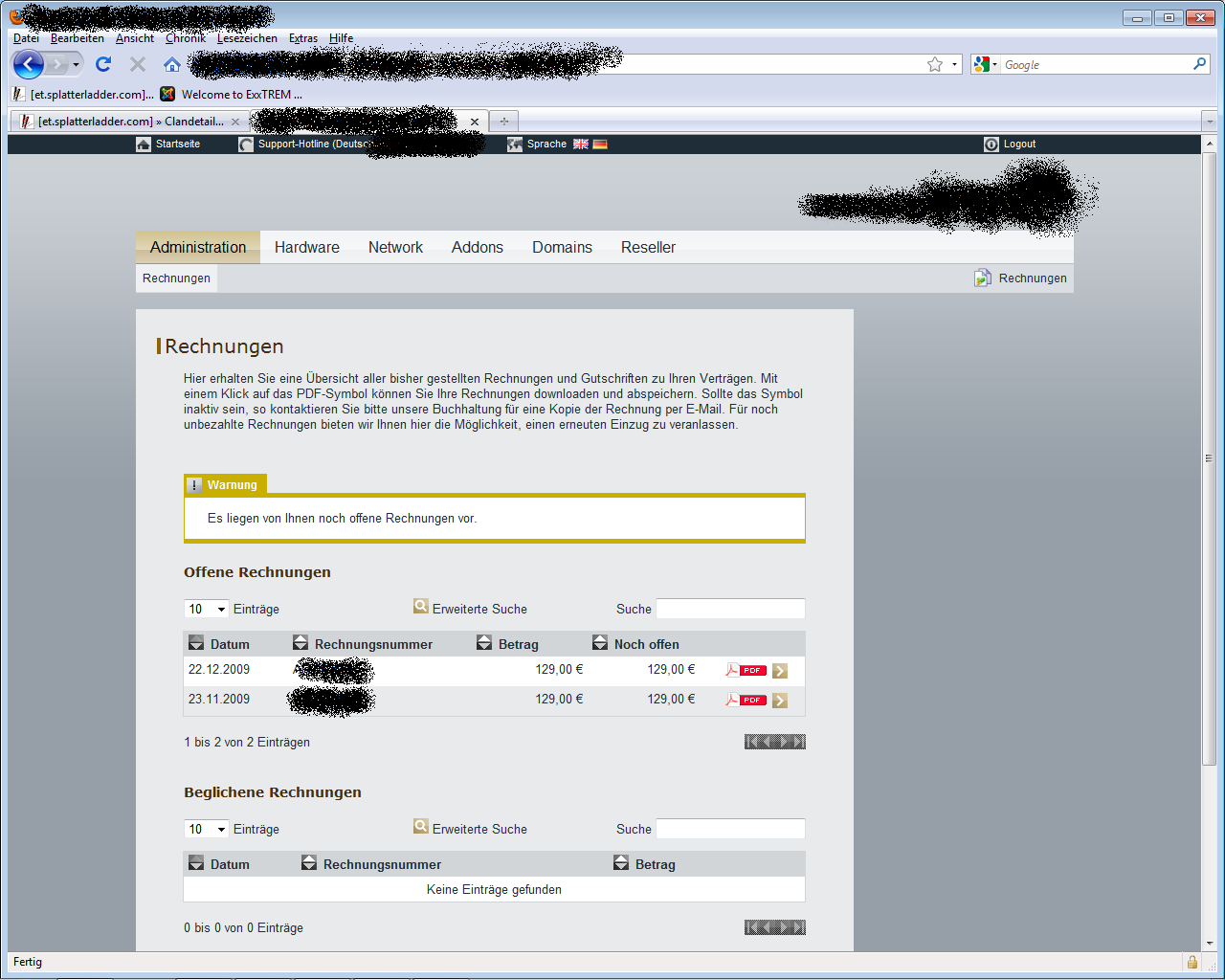Reload the page with the refresh icon
Image resolution: width=1225 pixels, height=980 pixels.
point(103,64)
